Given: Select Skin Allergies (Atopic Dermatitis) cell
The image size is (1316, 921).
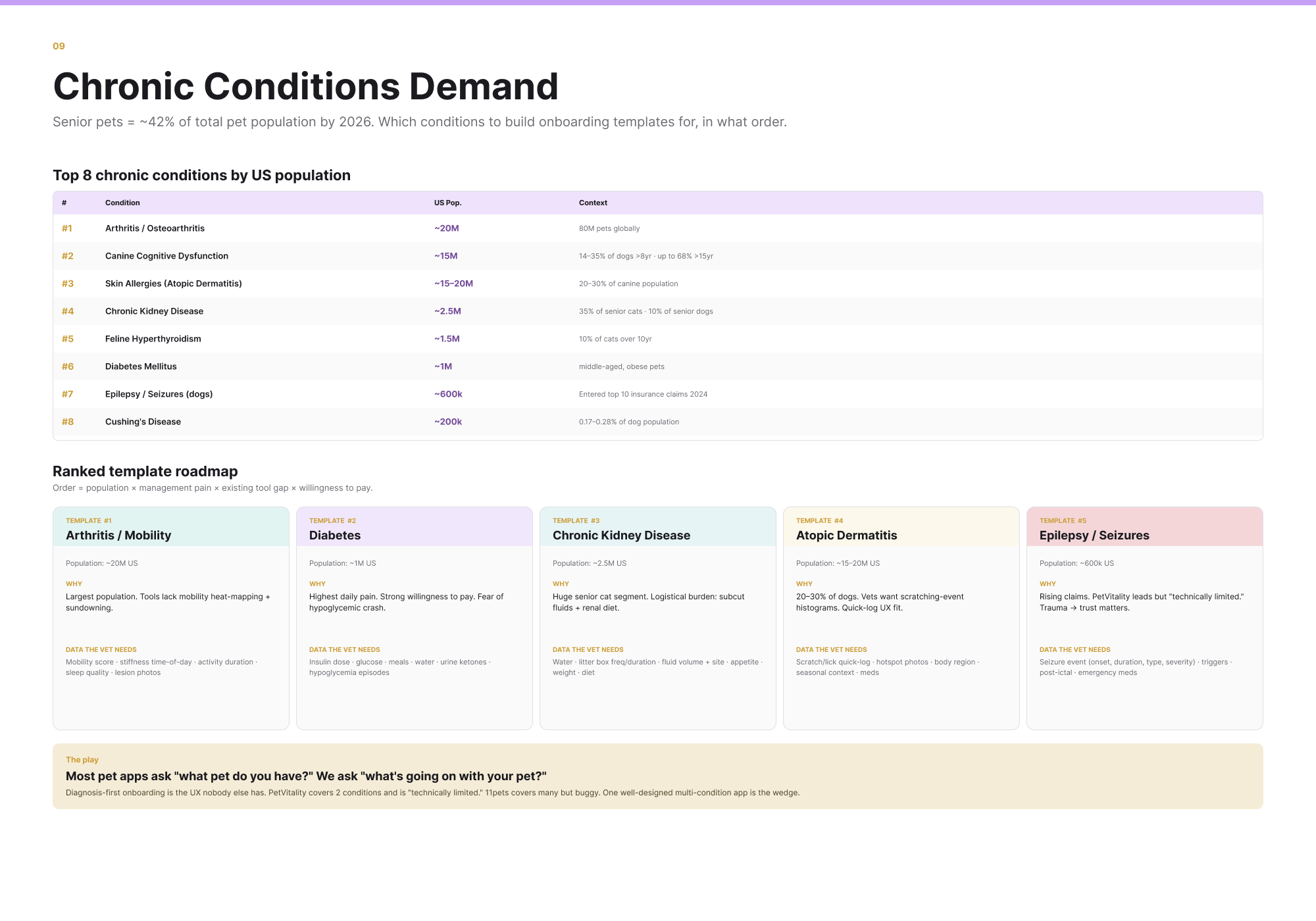Looking at the screenshot, I should tap(174, 284).
